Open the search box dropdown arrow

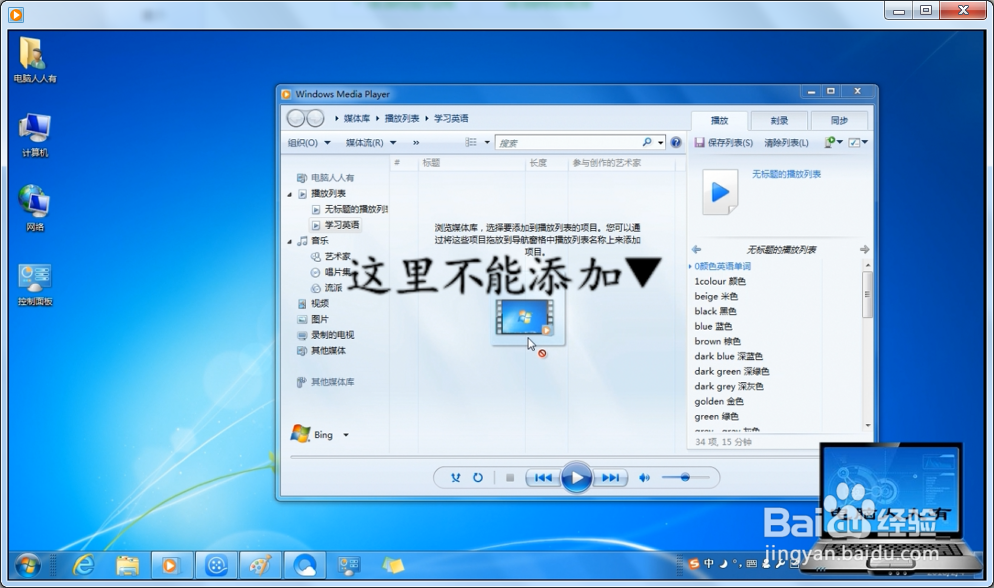point(661,143)
